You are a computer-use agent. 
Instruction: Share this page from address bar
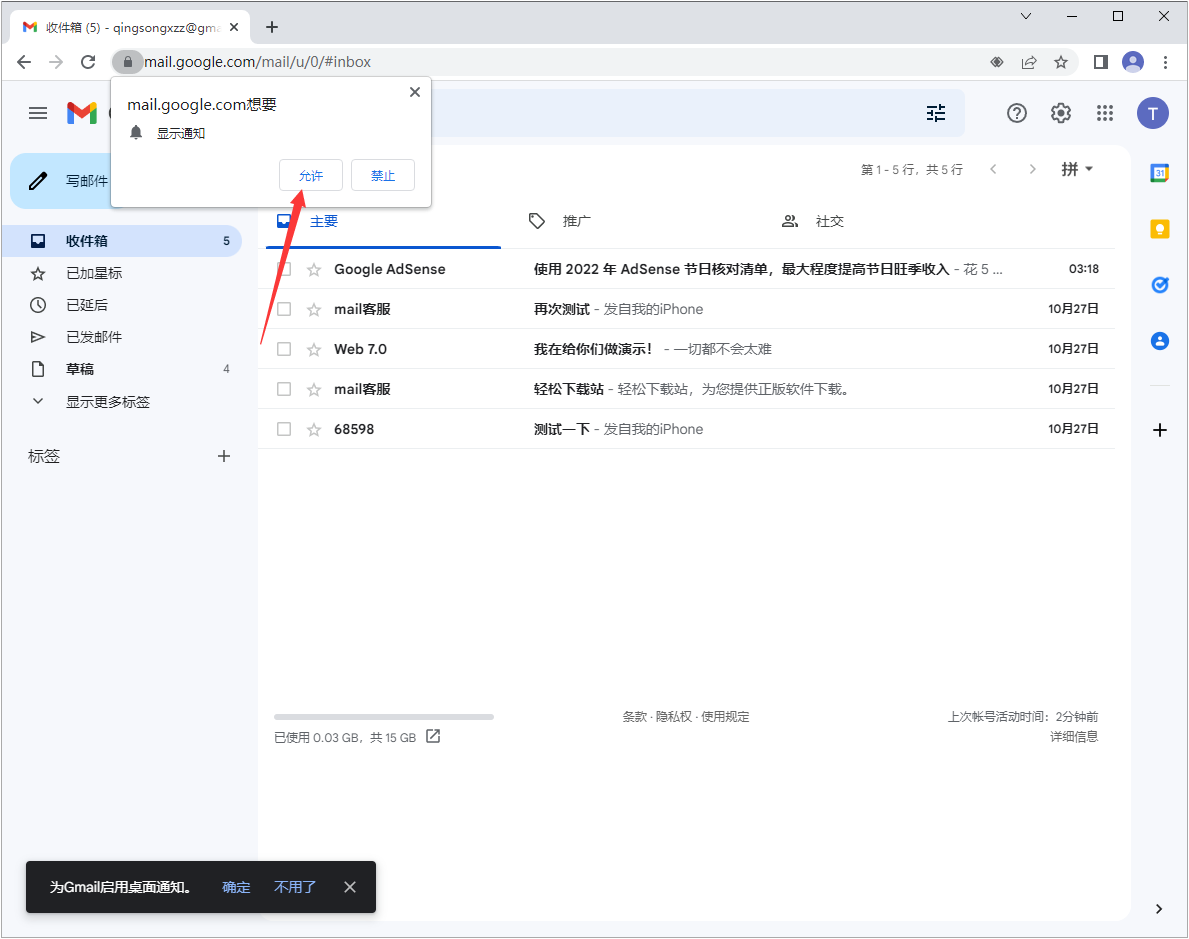(1029, 62)
